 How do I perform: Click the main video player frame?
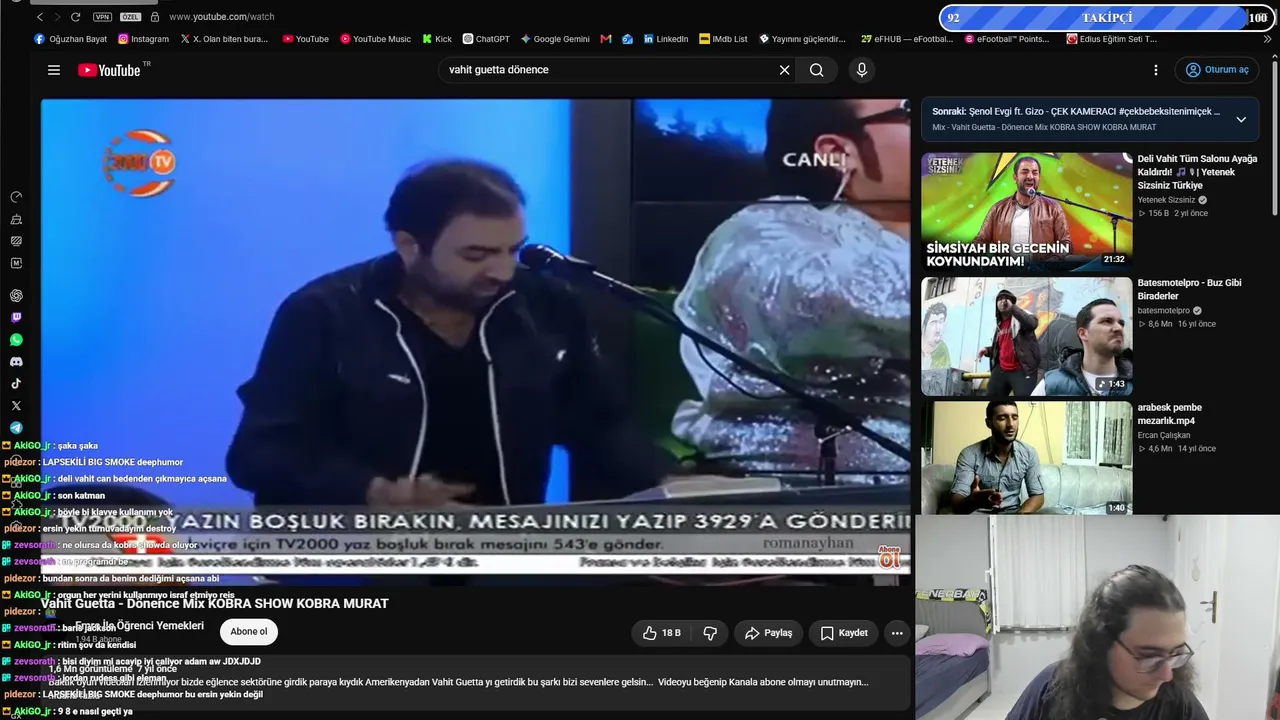pos(475,341)
